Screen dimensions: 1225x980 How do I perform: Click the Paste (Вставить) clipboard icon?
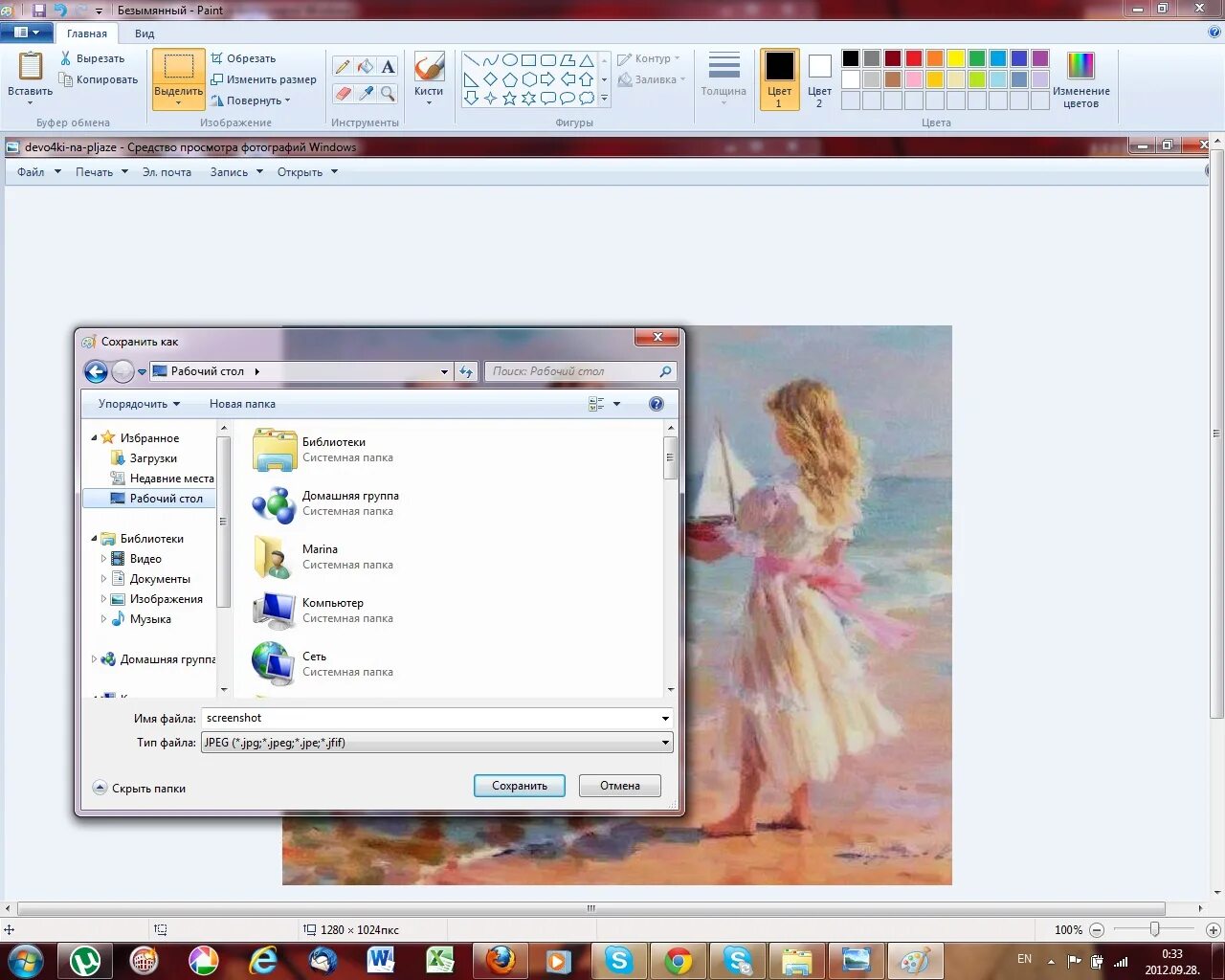31,66
